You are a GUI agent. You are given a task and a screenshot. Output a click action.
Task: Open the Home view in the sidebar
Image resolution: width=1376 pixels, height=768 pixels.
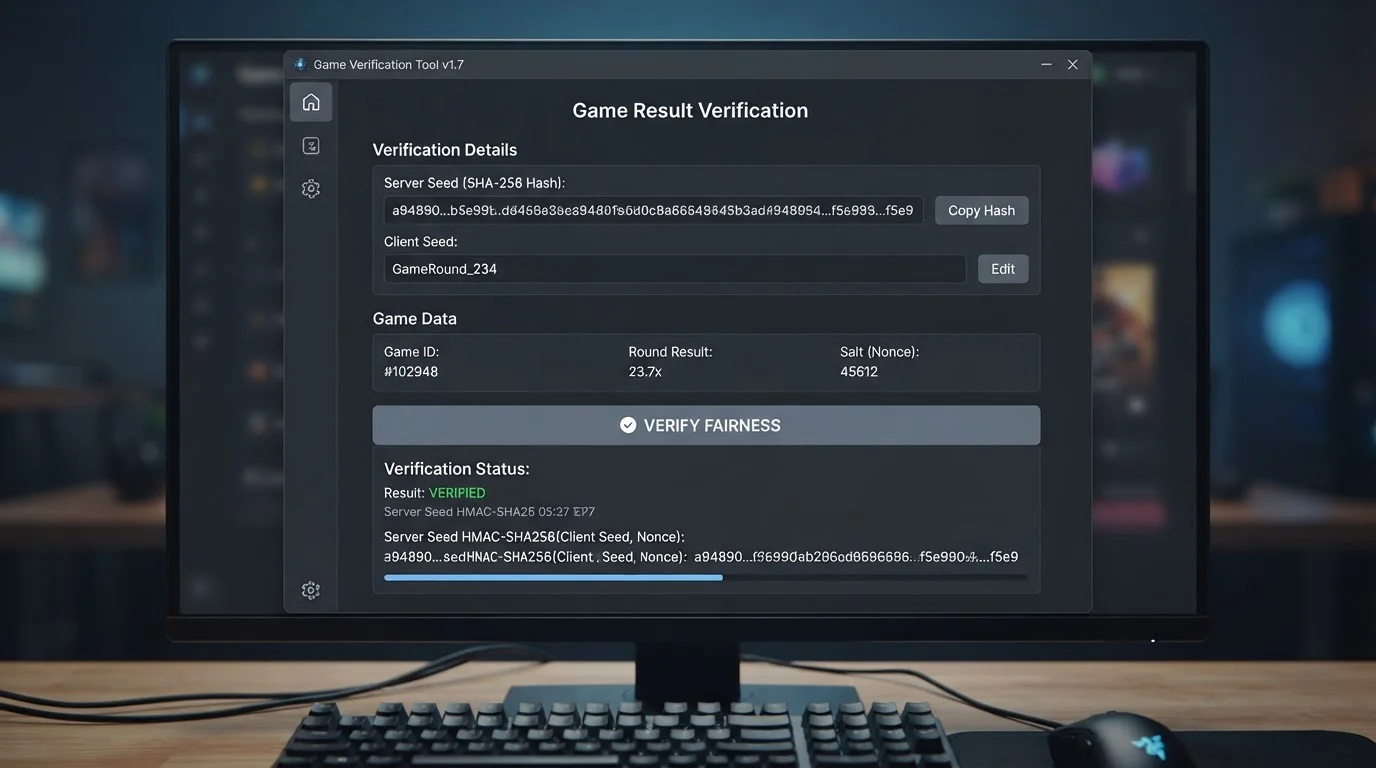coord(311,102)
